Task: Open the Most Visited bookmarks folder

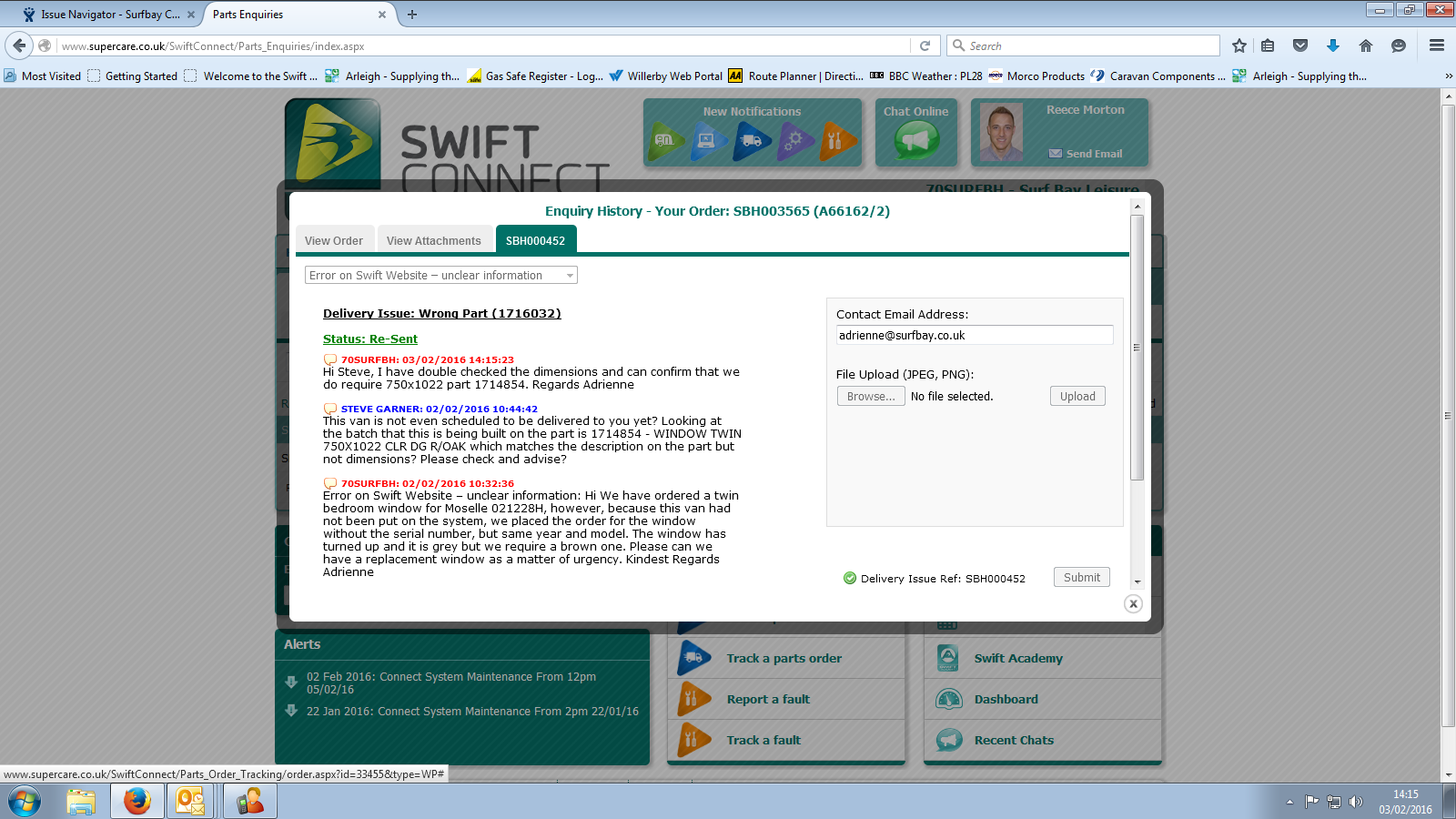Action: point(43,76)
